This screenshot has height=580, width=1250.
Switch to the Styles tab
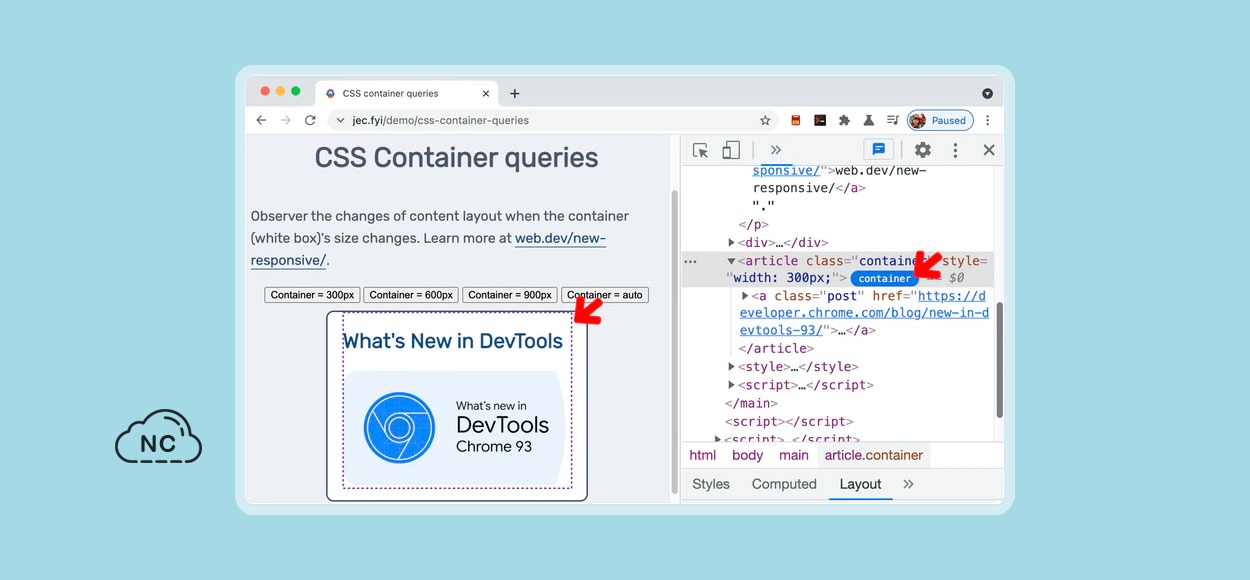point(711,484)
